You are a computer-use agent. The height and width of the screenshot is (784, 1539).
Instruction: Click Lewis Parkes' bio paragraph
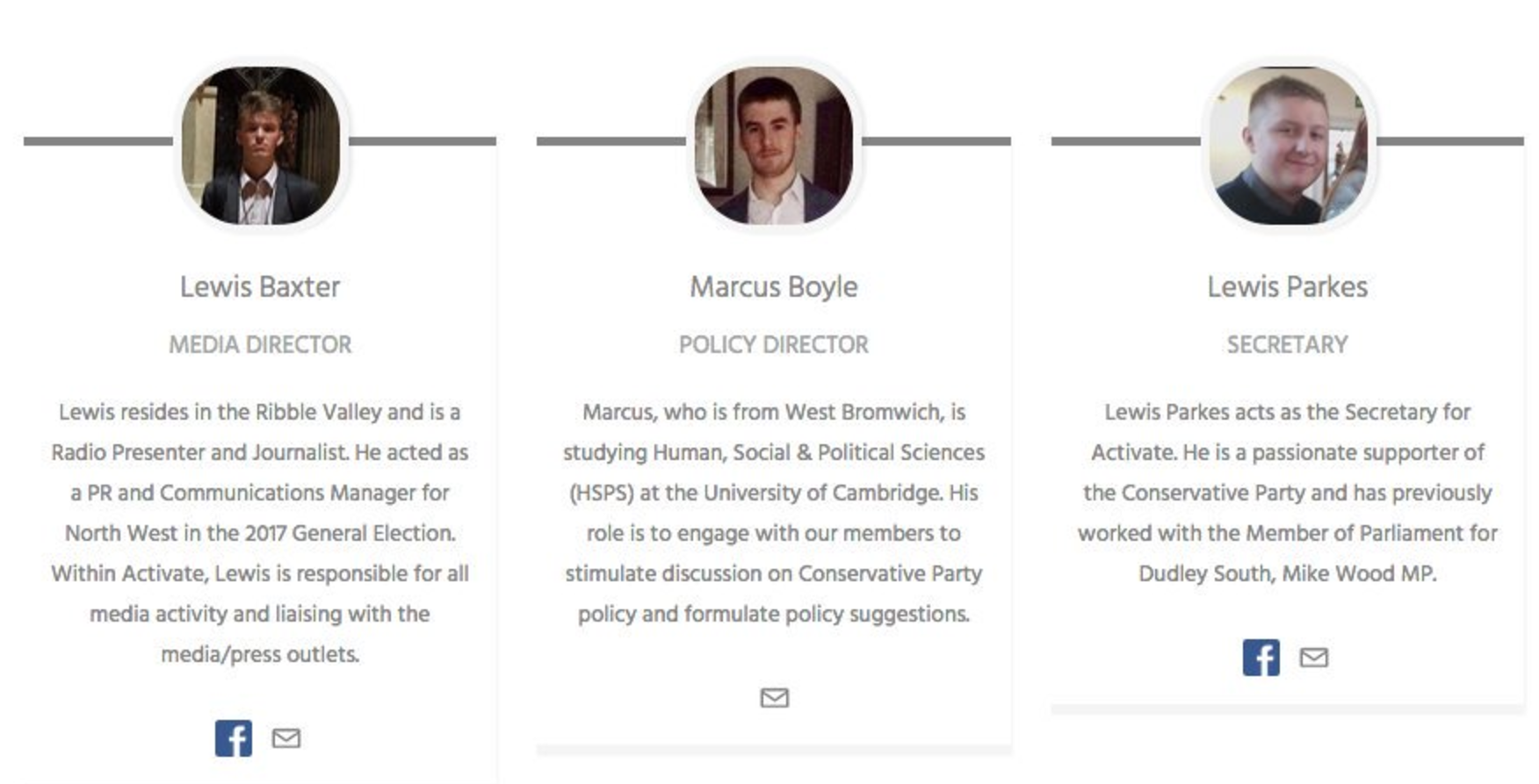click(1288, 493)
